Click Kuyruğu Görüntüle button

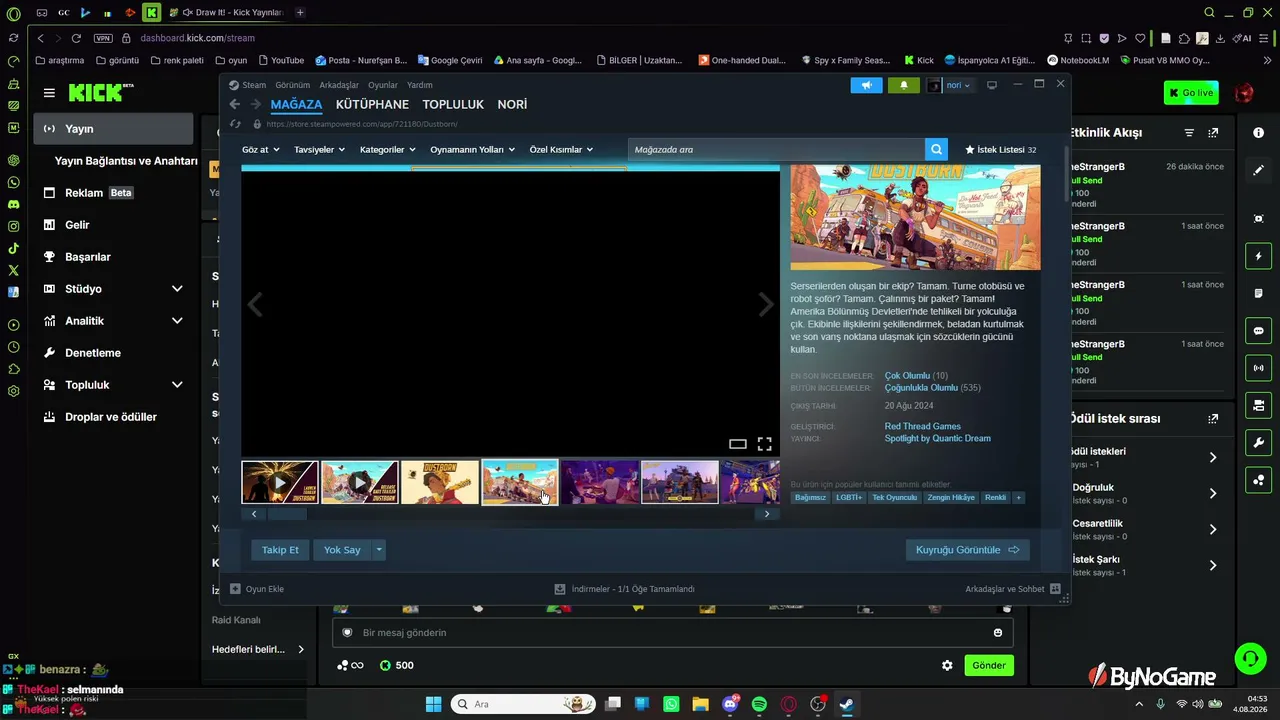(967, 550)
